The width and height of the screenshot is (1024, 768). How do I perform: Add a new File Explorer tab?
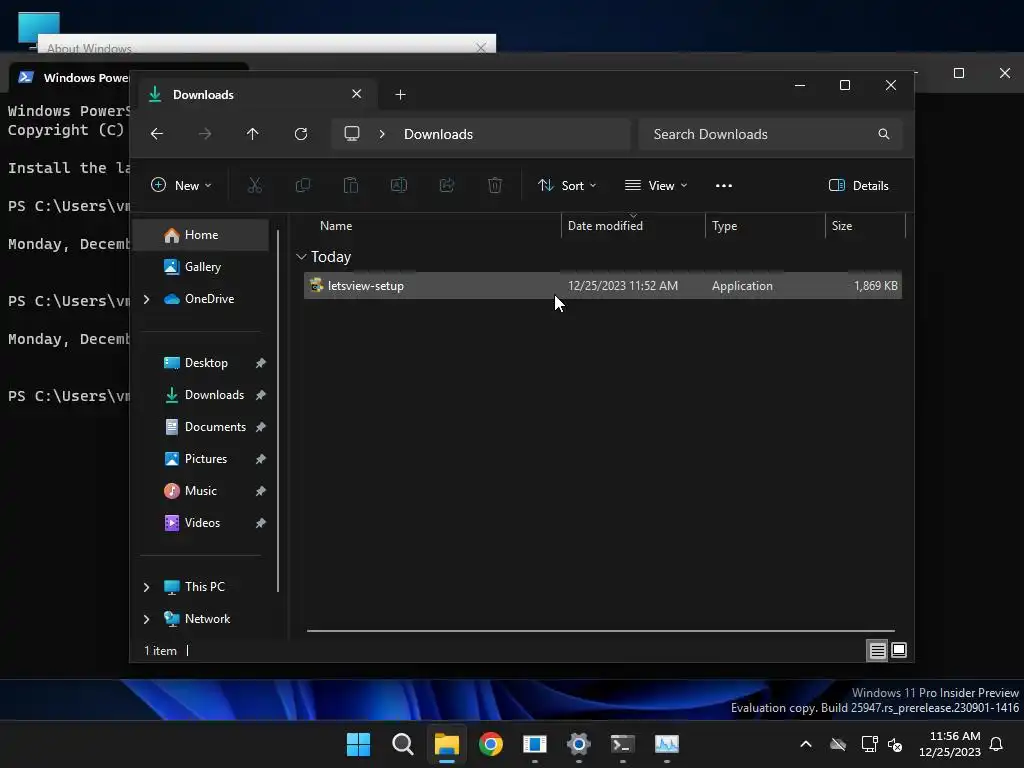400,95
